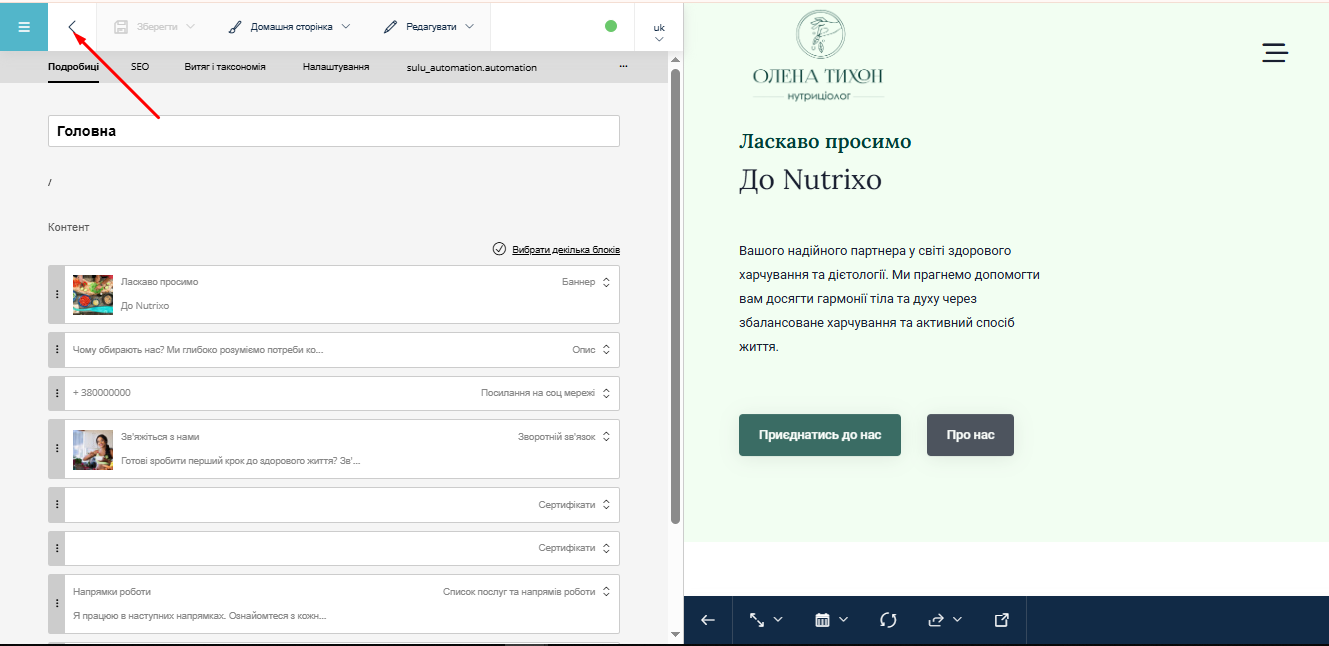Open the three-dots overflow tab menu
The height and width of the screenshot is (646, 1329).
point(623,67)
